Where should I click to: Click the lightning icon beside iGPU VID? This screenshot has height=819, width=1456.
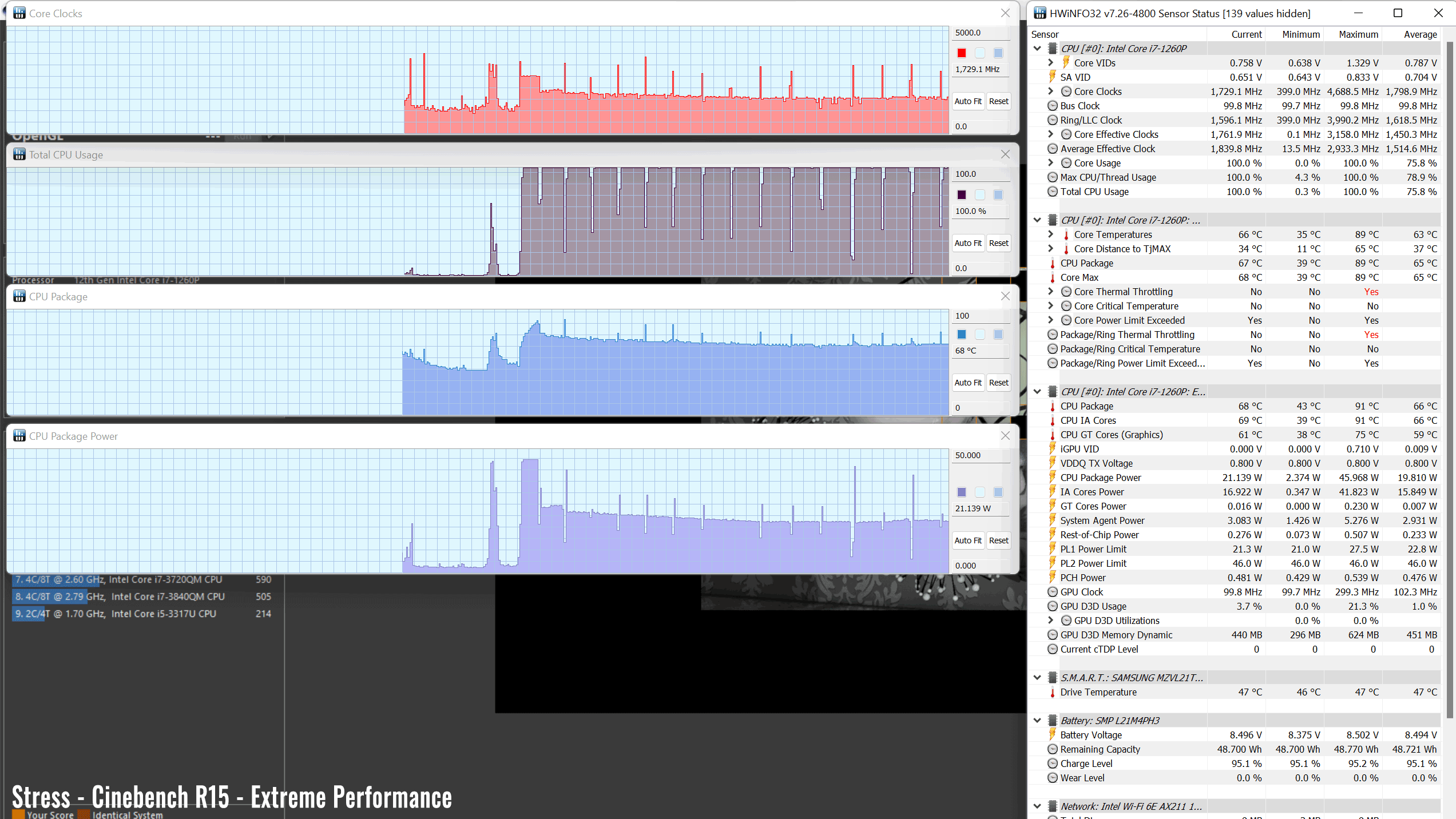pyautogui.click(x=1052, y=448)
